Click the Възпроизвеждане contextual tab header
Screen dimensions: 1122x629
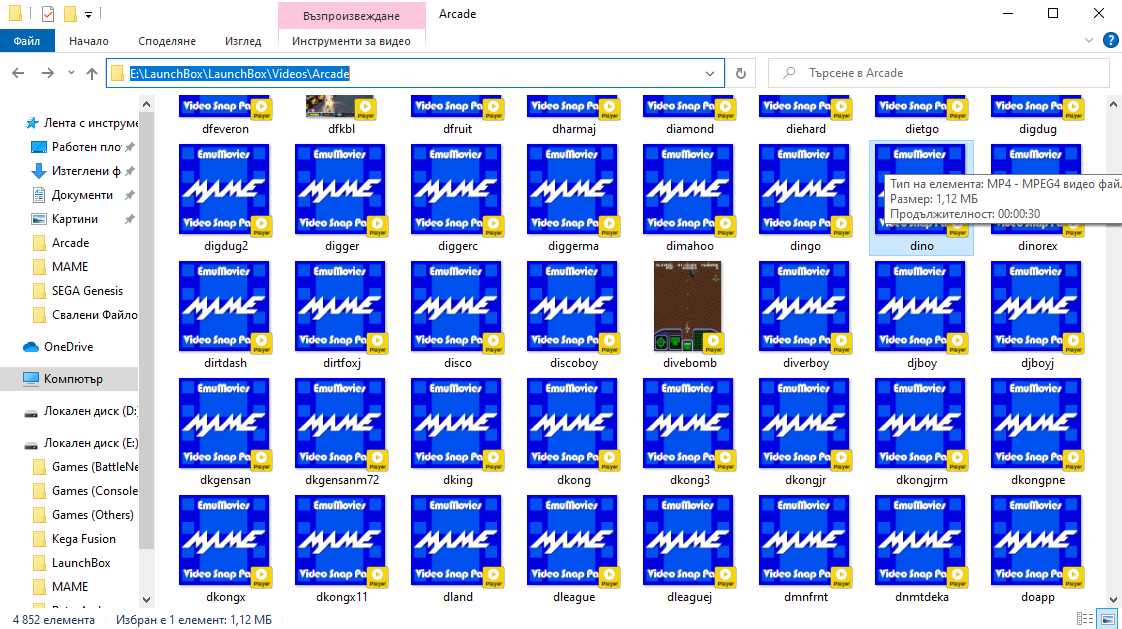point(351,15)
